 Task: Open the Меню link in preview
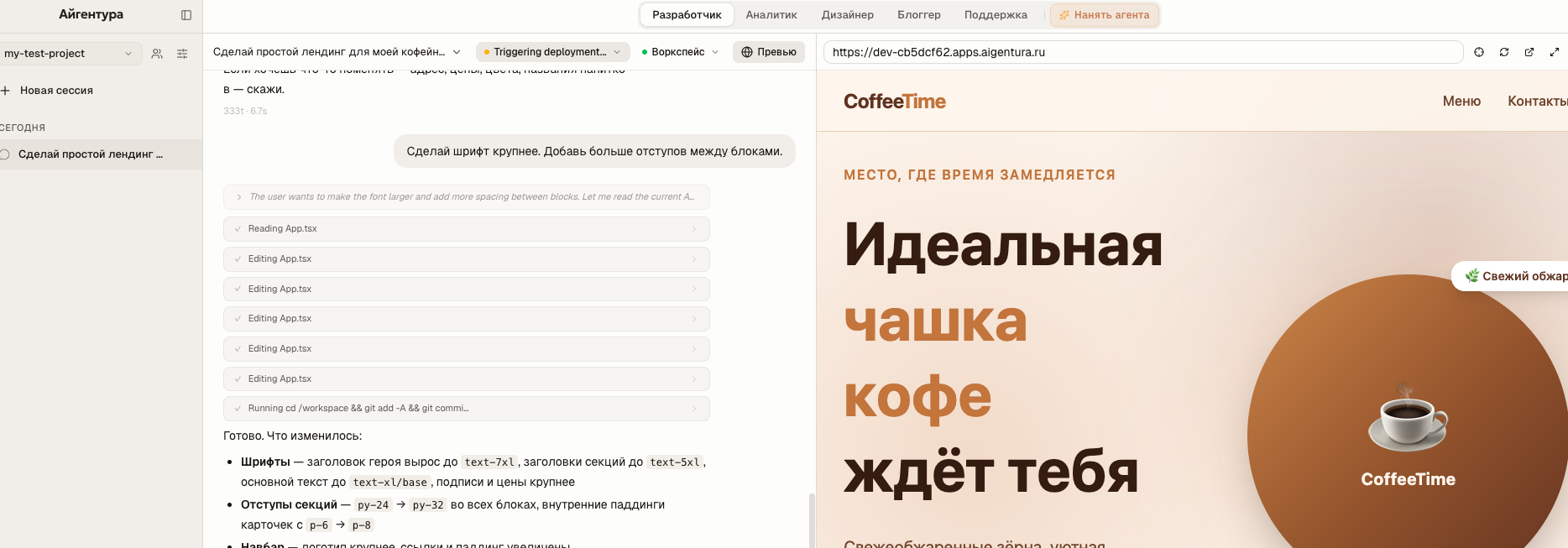pyautogui.click(x=1461, y=102)
